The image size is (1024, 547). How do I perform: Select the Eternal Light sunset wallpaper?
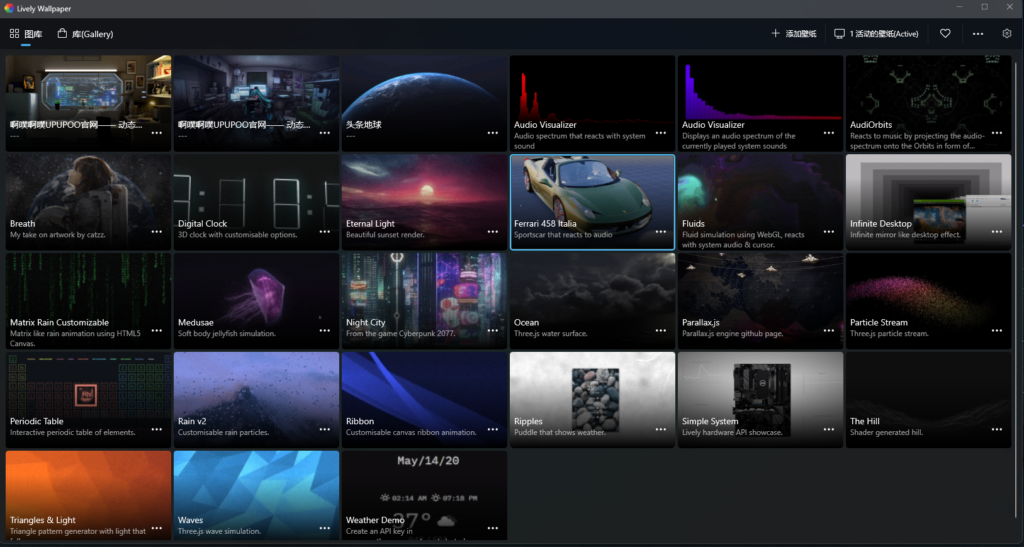coord(424,202)
